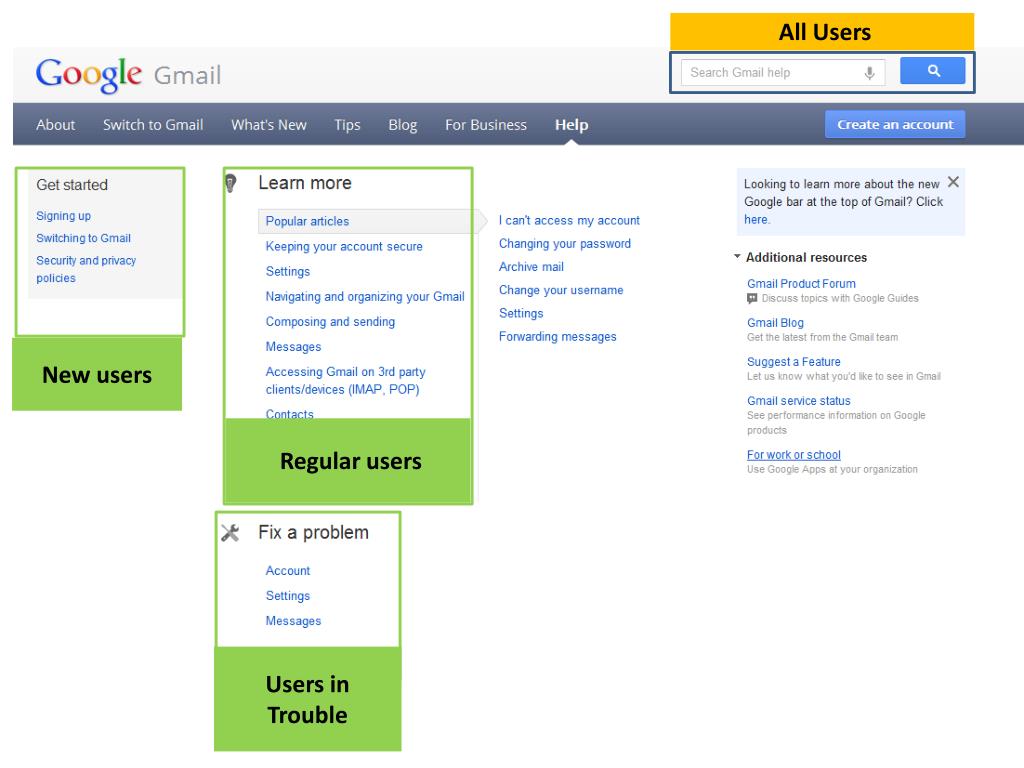The height and width of the screenshot is (768, 1024).
Task: Open Switching to Gmail under Get started
Action: (x=84, y=238)
